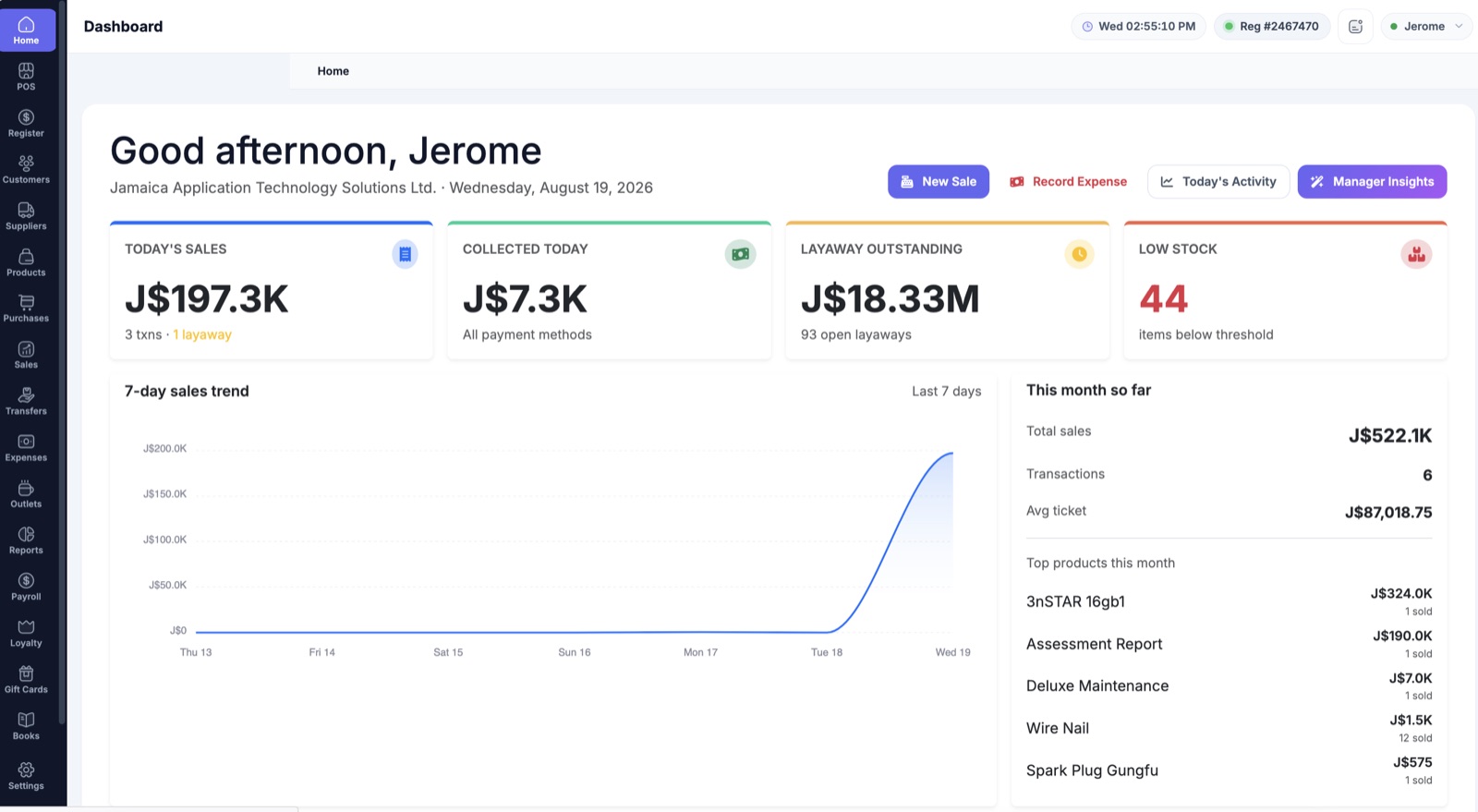The height and width of the screenshot is (812, 1478).
Task: Click the "Last 7 days" label
Action: click(947, 392)
